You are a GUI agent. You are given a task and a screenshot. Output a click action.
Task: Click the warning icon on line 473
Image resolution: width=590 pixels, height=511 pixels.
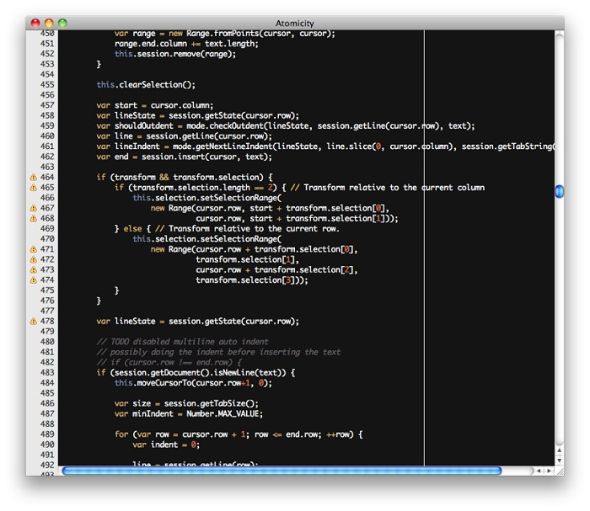coord(33,270)
